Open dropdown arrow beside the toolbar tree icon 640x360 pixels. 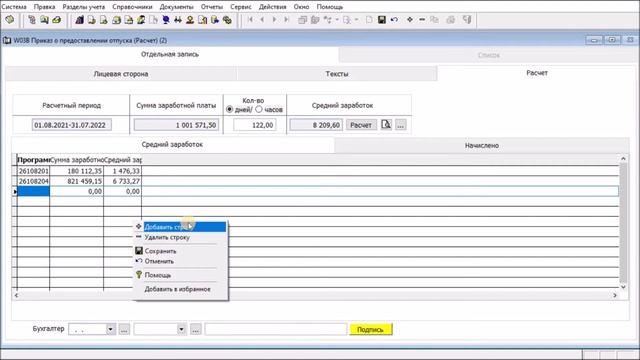[x=337, y=20]
